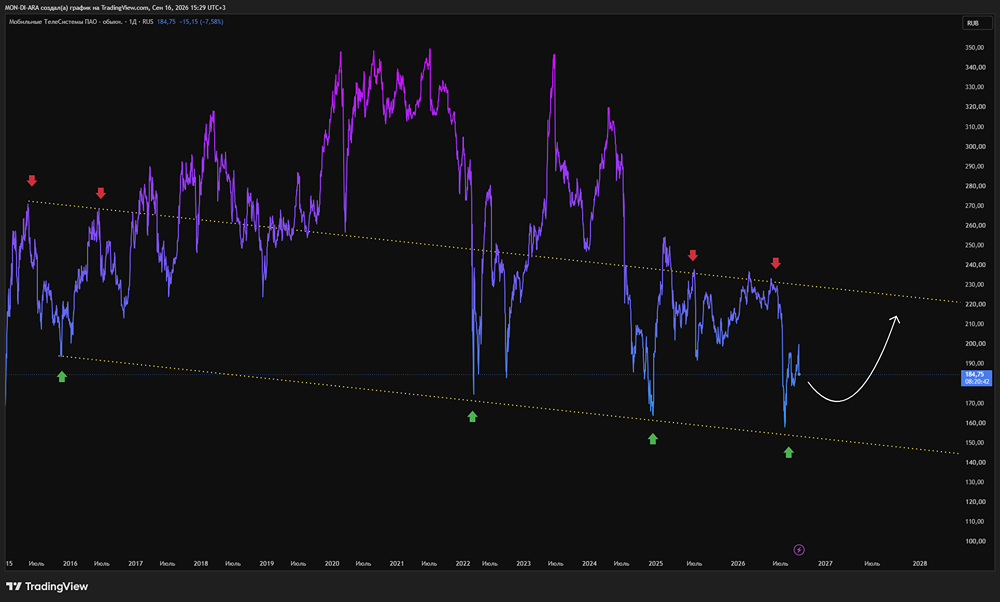Click the TradingView logo at bottom

(x=47, y=587)
